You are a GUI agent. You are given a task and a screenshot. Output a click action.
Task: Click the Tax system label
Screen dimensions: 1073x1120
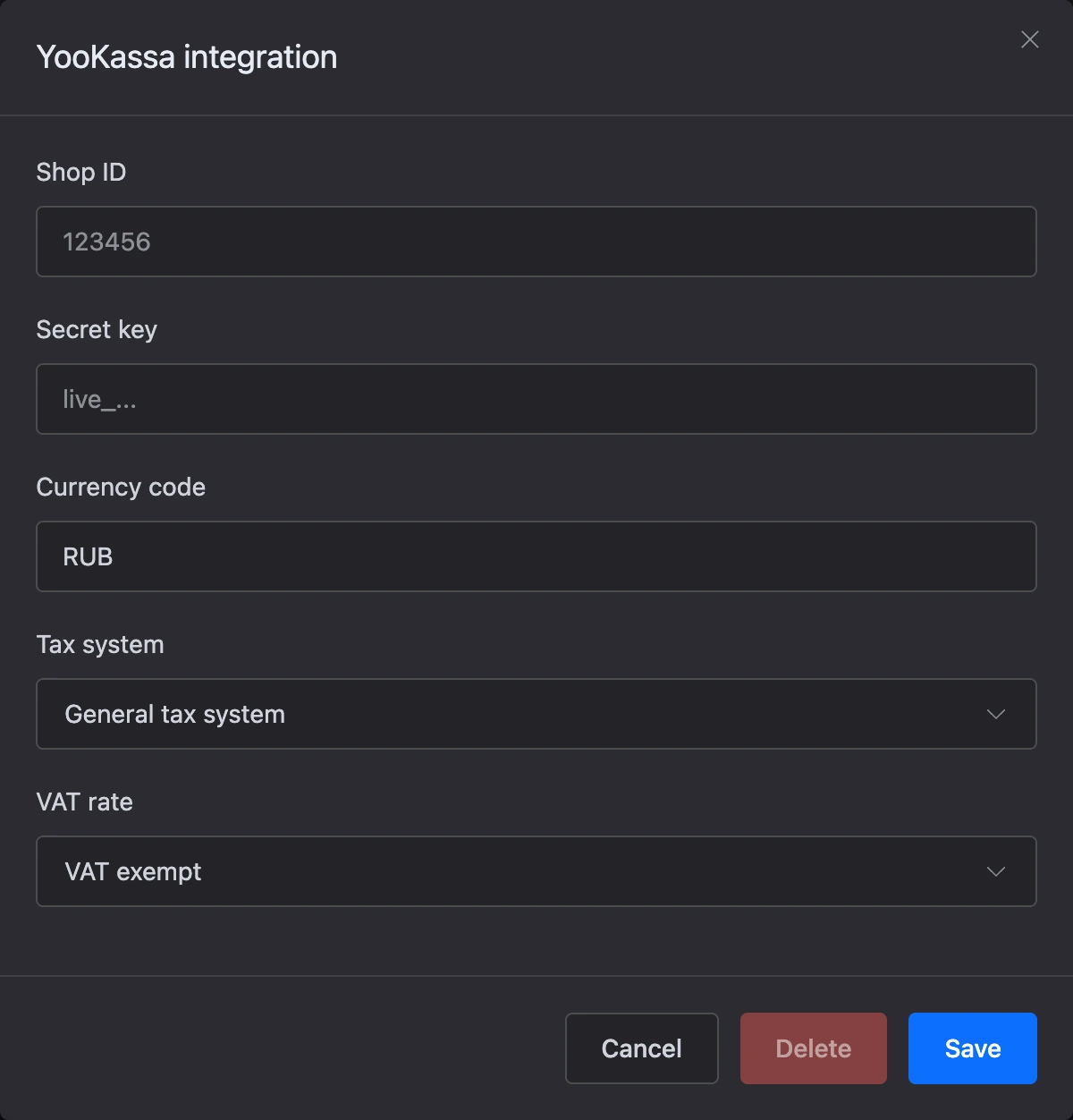click(100, 644)
